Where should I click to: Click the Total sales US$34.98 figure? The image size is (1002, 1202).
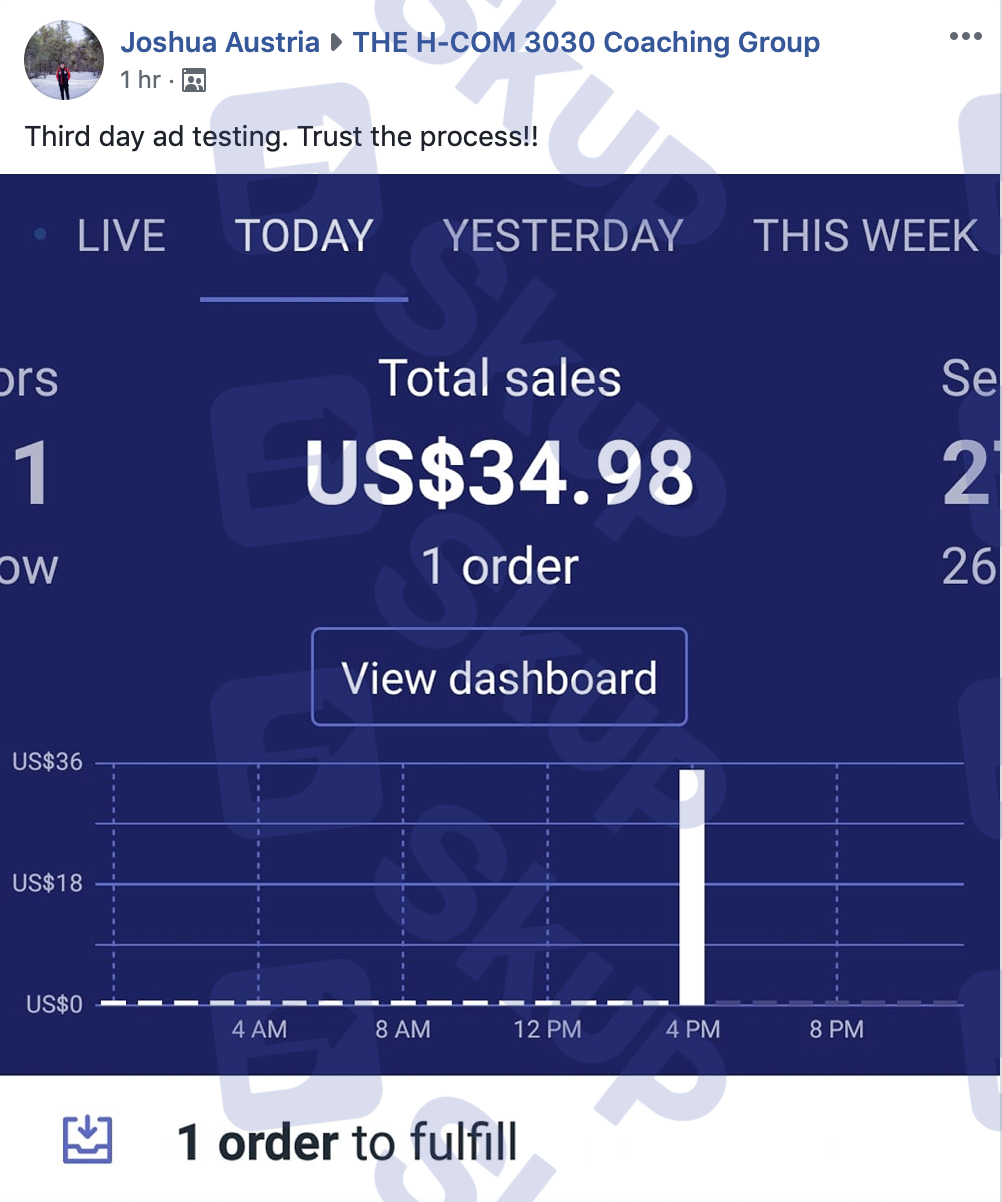click(499, 473)
